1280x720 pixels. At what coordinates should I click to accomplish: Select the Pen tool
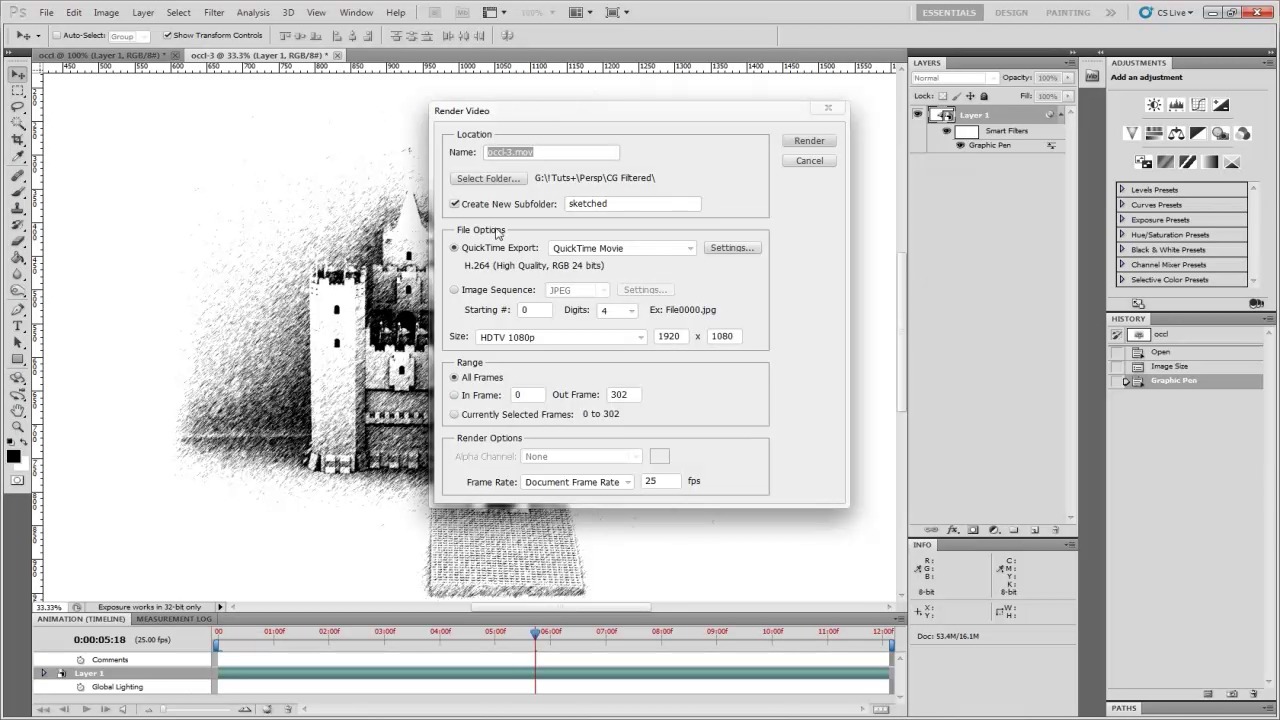coord(18,310)
